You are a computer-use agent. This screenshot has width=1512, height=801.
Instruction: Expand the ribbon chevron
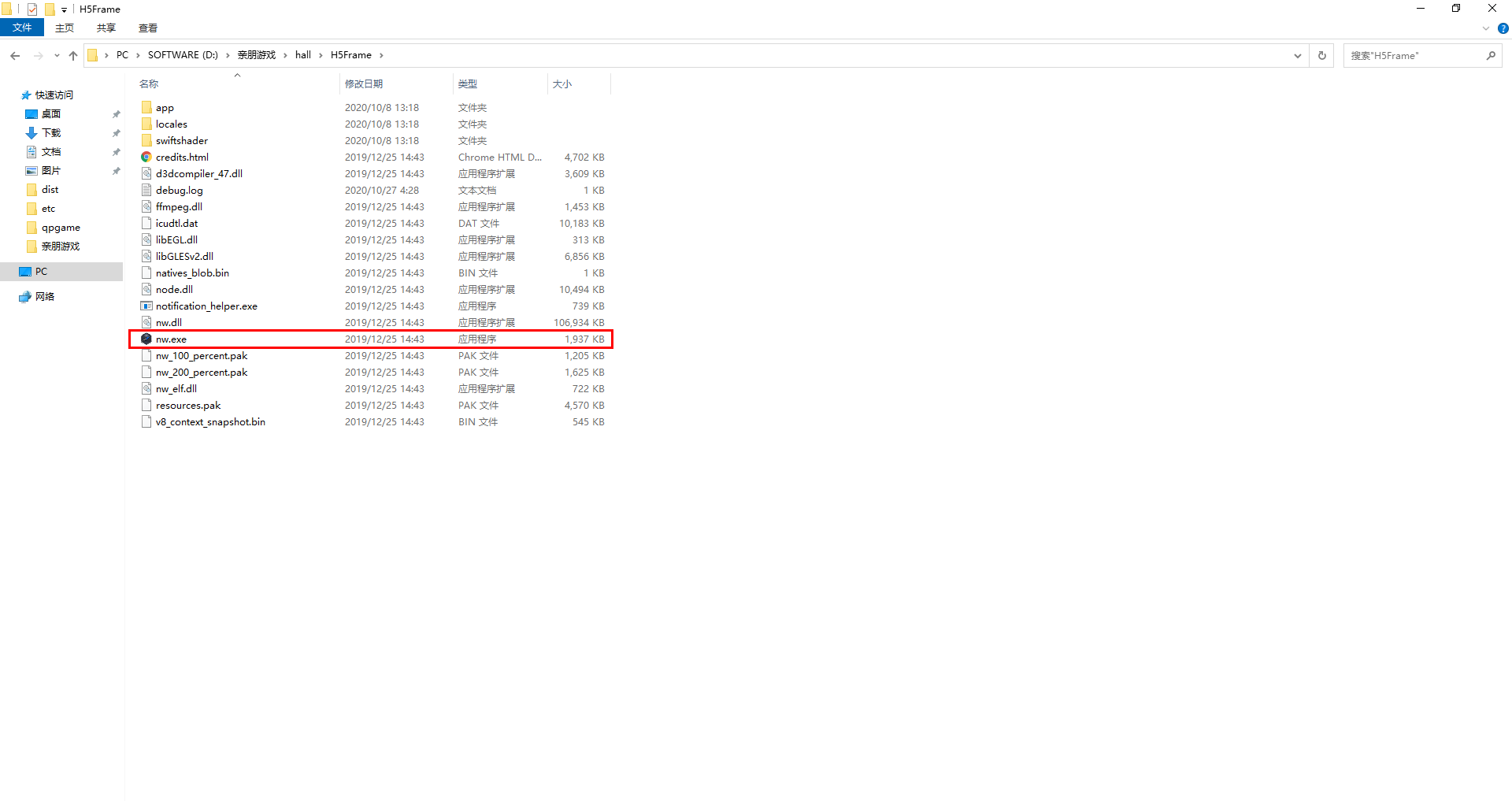1486,28
